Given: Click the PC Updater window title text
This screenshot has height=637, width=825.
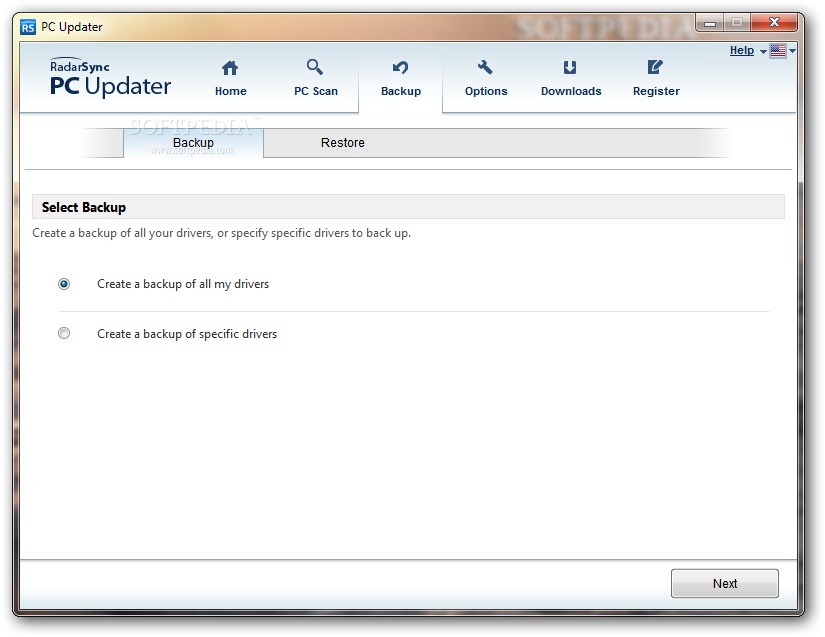Looking at the screenshot, I should (72, 27).
